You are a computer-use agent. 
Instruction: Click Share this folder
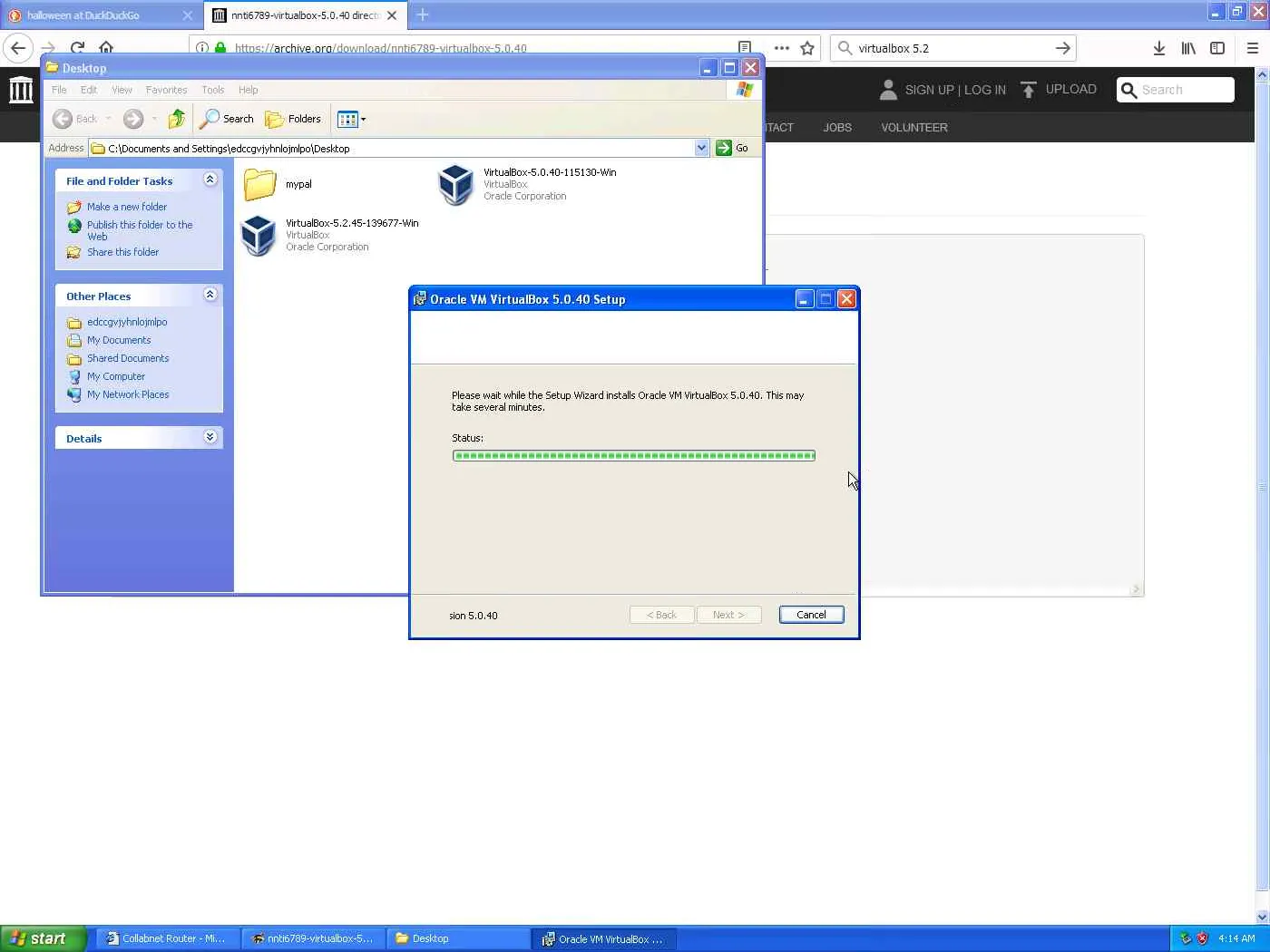pyautogui.click(x=122, y=252)
